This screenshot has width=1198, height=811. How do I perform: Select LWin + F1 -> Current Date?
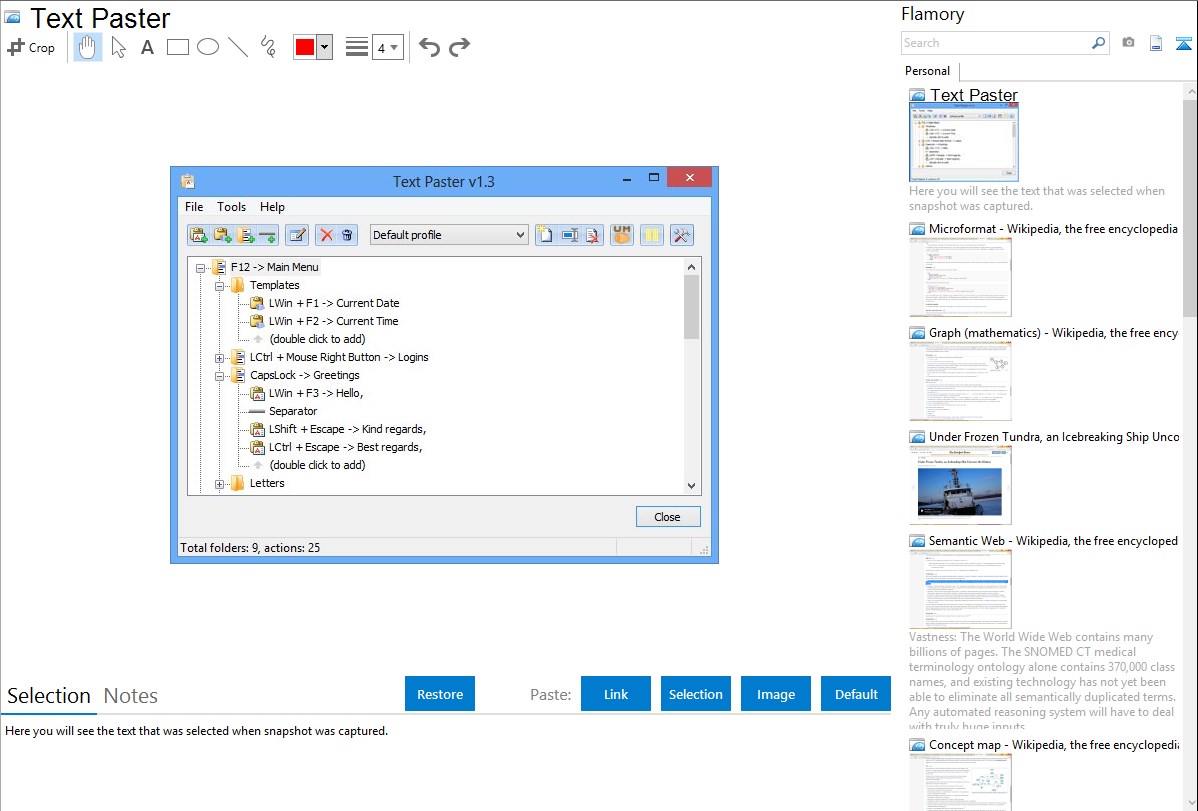click(x=334, y=303)
